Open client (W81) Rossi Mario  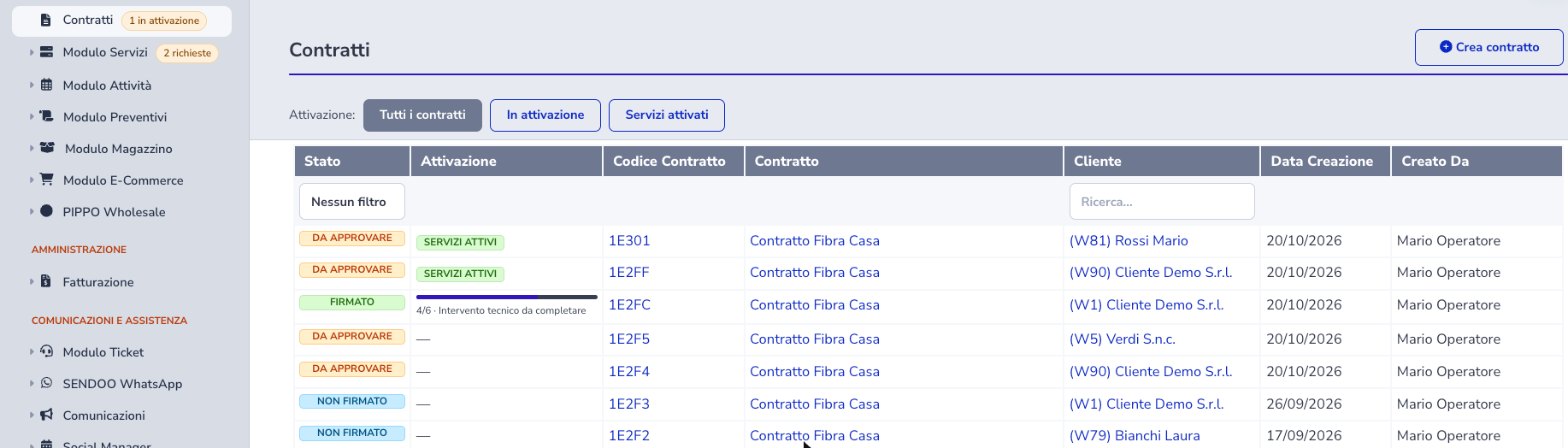[1129, 241]
